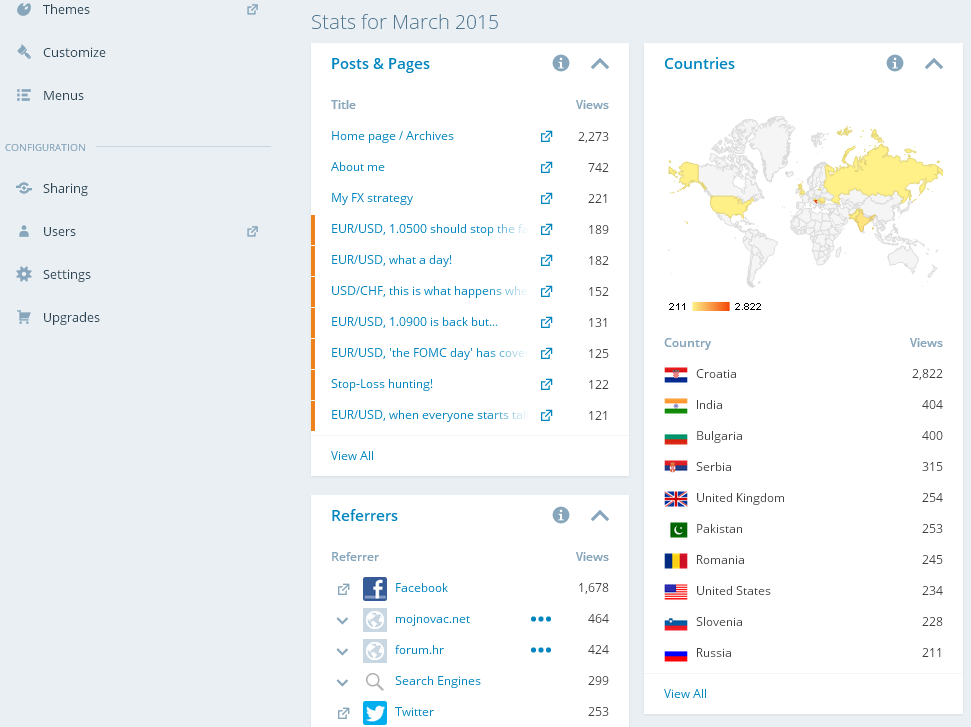This screenshot has width=971, height=727.
Task: Click the three dots next to forum.hr
Action: pyautogui.click(x=541, y=650)
